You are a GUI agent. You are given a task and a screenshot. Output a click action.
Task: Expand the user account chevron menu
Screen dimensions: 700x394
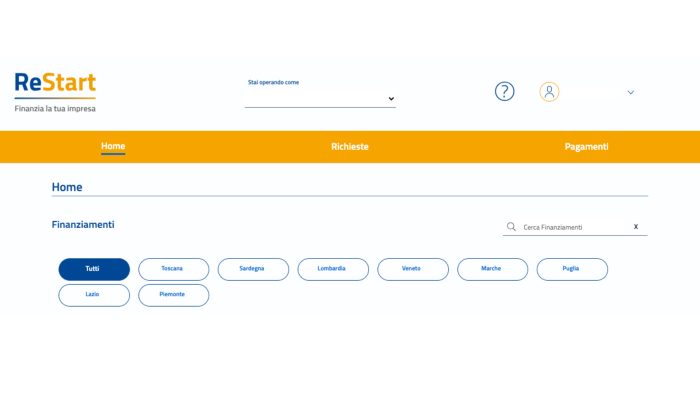[x=630, y=92]
